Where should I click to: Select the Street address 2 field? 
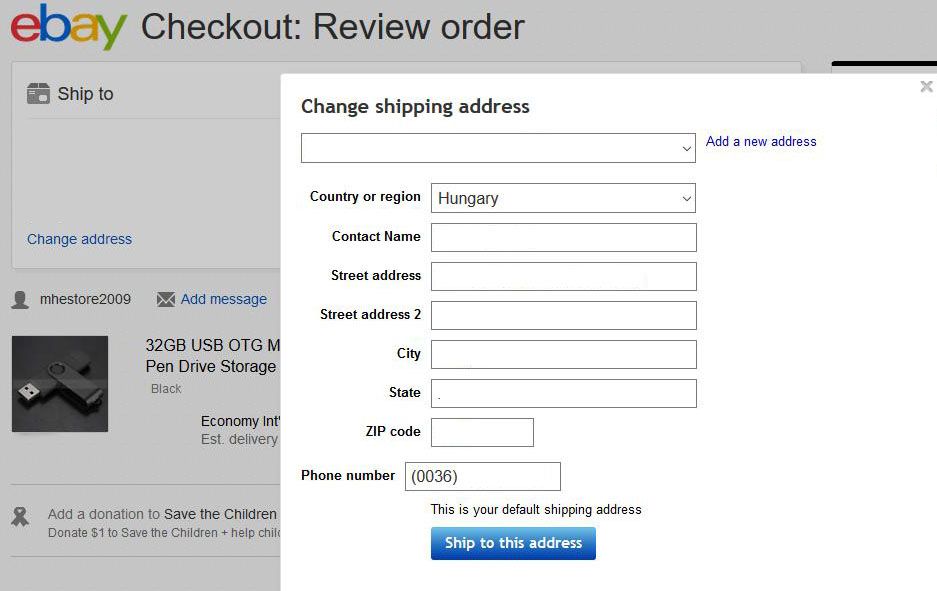(563, 315)
